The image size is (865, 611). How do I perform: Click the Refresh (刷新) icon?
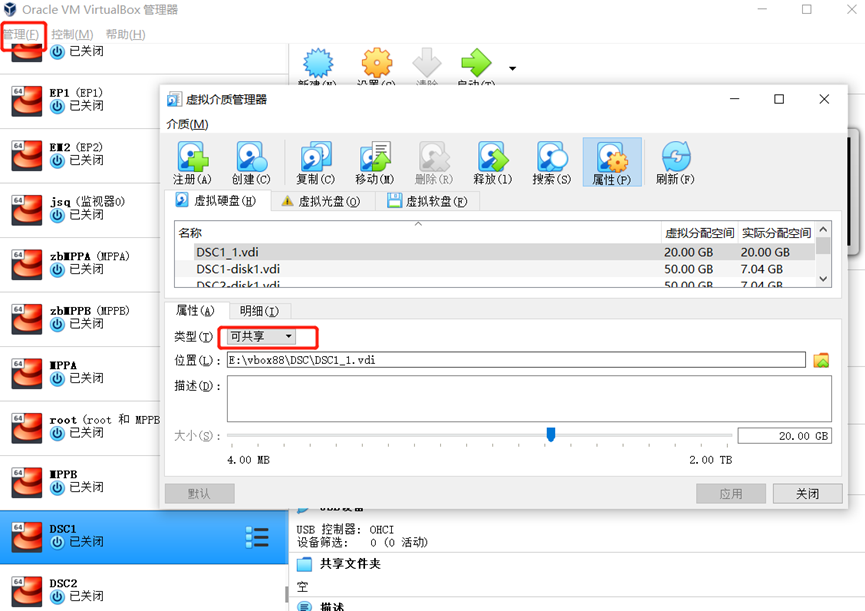point(675,157)
